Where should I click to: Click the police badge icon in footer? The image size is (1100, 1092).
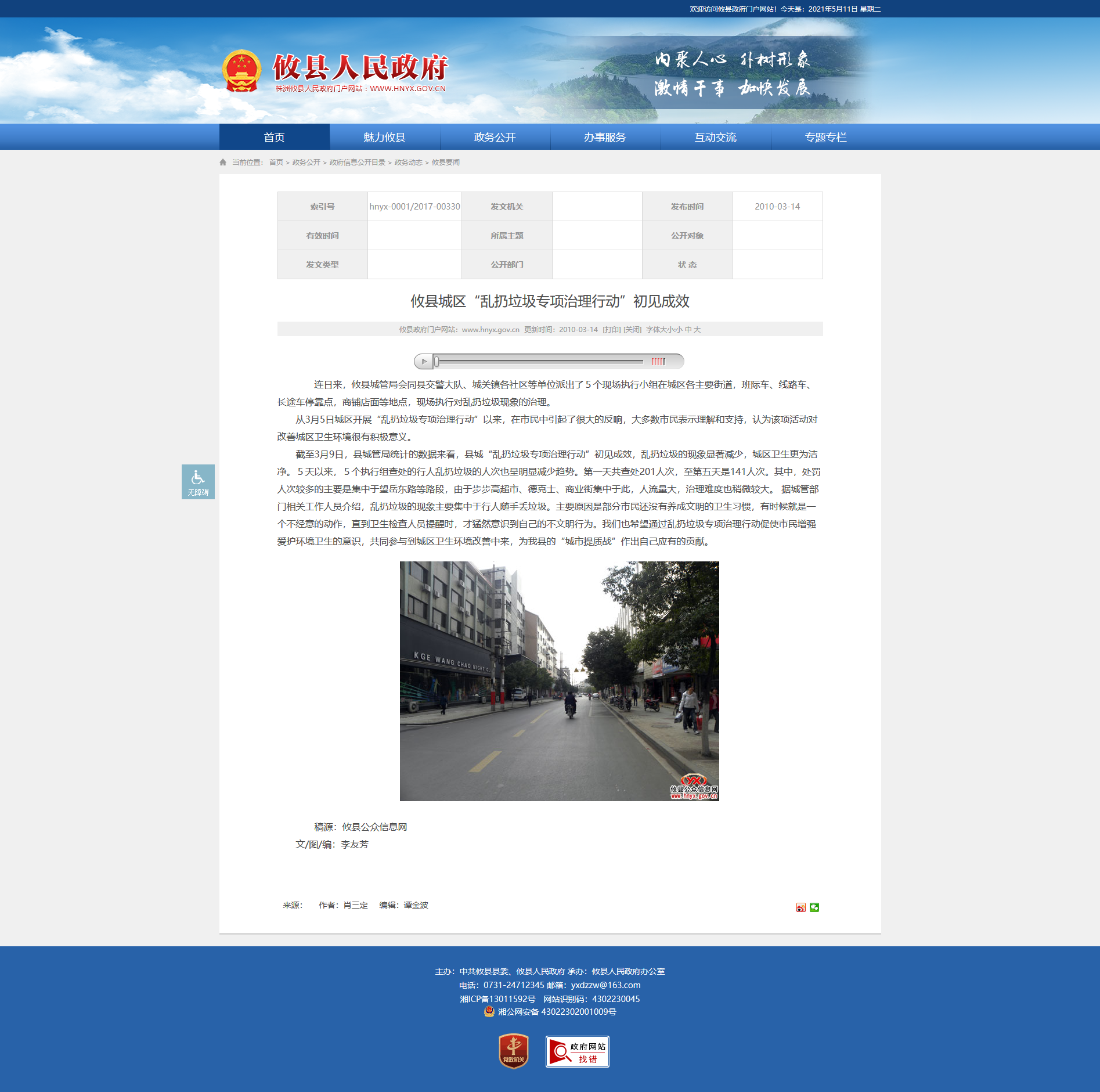(x=489, y=1011)
